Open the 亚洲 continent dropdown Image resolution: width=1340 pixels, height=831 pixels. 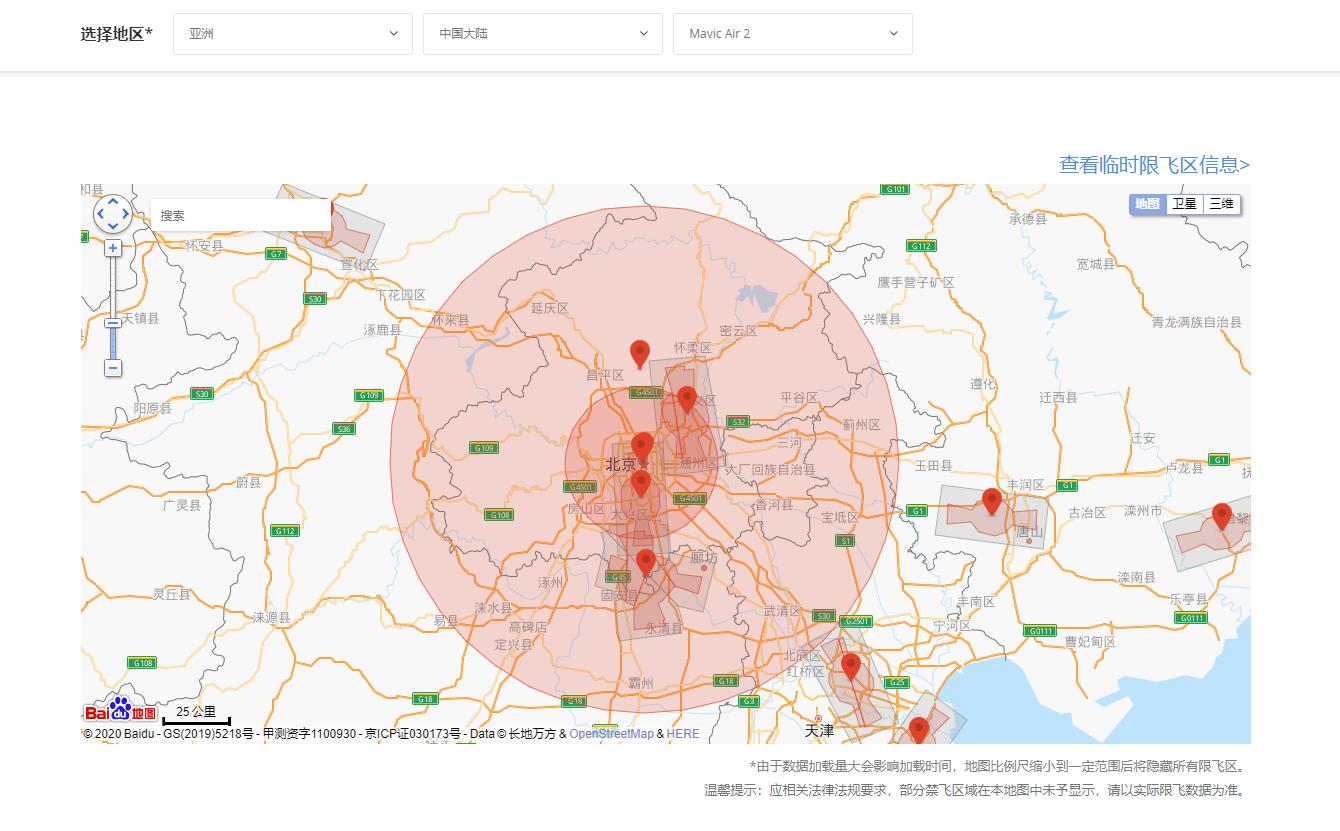tap(292, 33)
